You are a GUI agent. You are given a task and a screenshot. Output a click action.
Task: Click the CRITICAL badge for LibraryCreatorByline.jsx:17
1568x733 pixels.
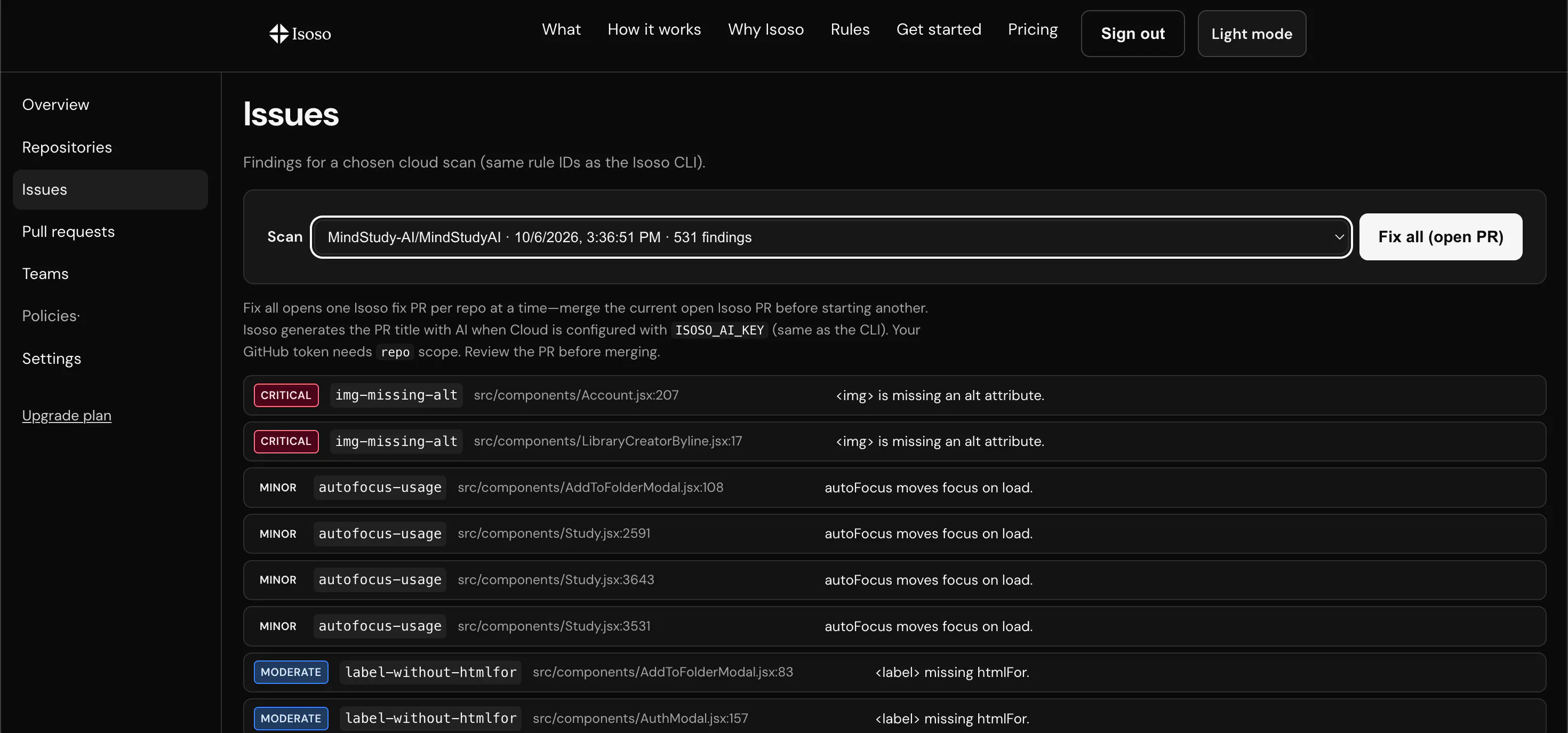click(x=286, y=441)
